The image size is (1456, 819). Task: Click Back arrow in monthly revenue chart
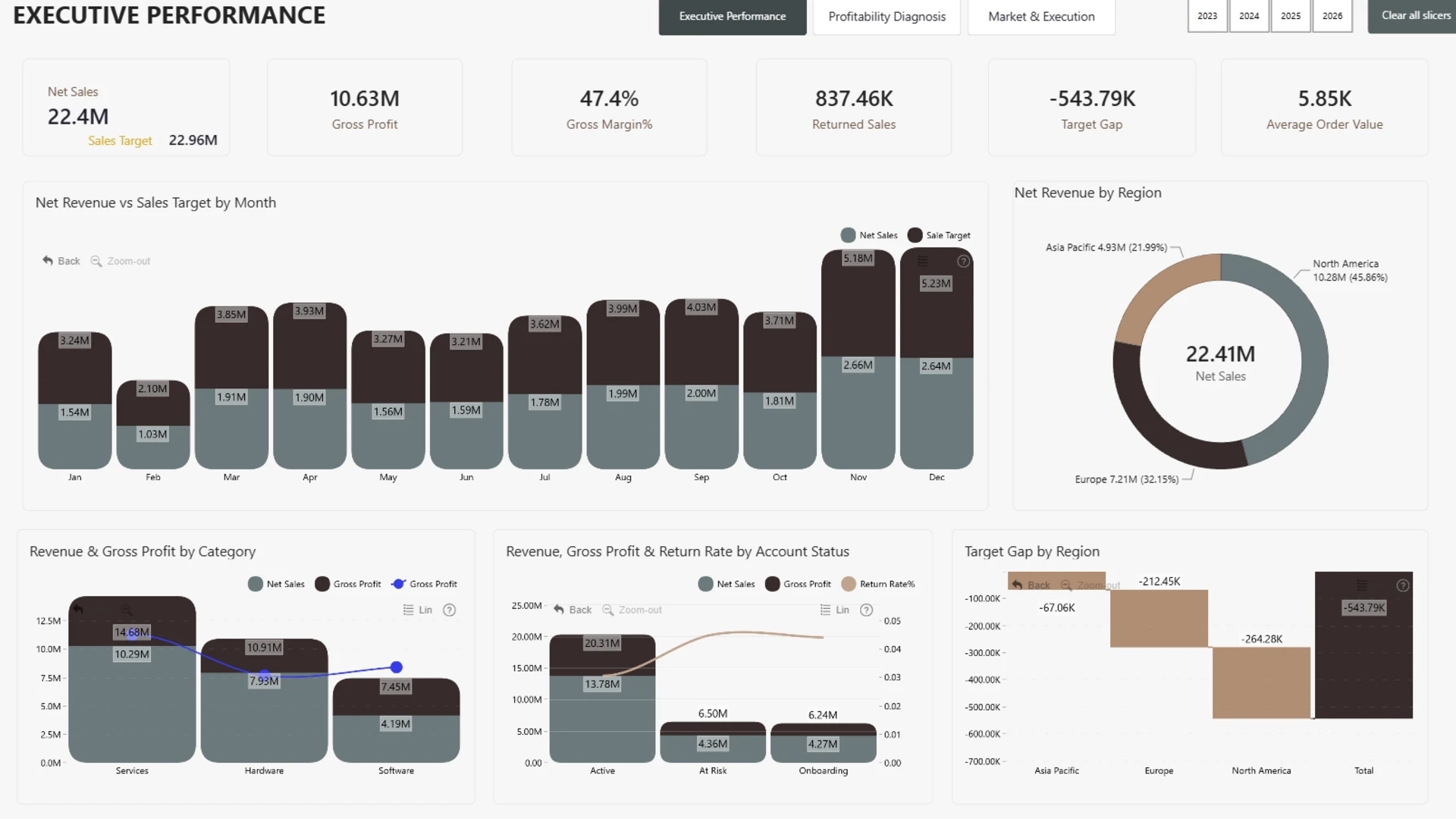click(x=48, y=261)
